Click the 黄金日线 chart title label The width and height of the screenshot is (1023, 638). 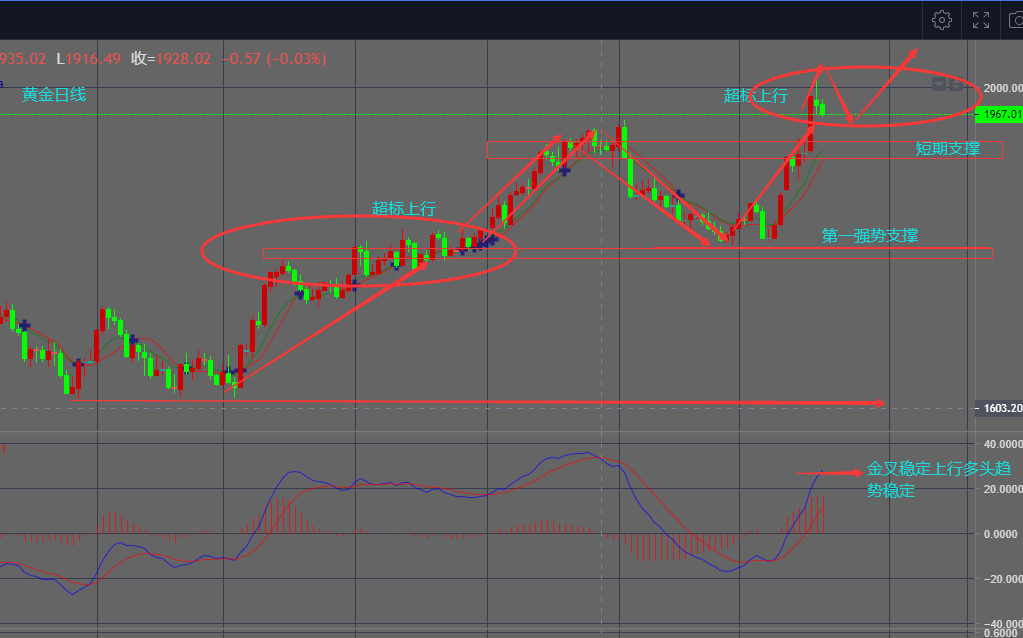(x=54, y=95)
